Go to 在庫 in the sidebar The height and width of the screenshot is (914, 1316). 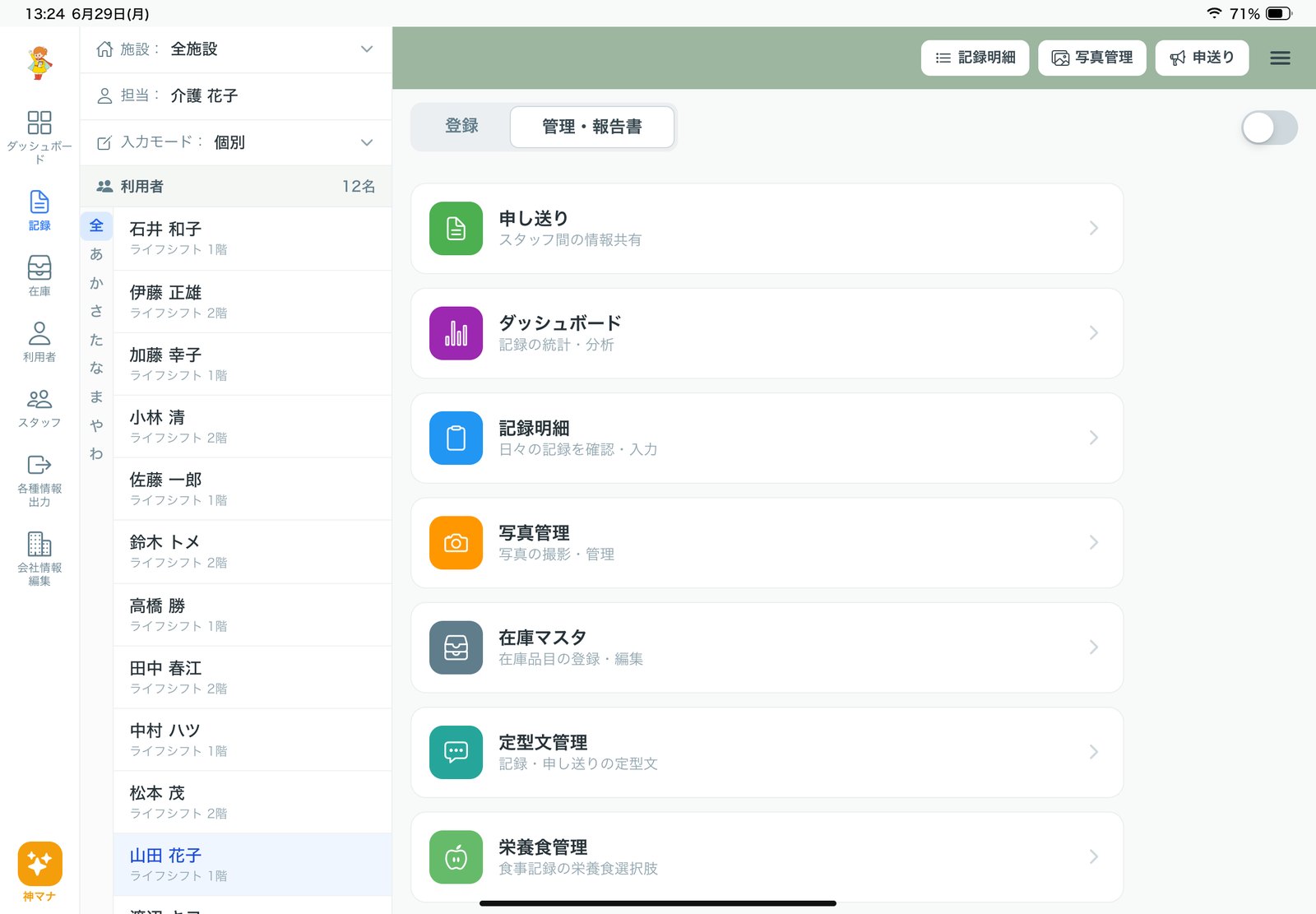(39, 276)
